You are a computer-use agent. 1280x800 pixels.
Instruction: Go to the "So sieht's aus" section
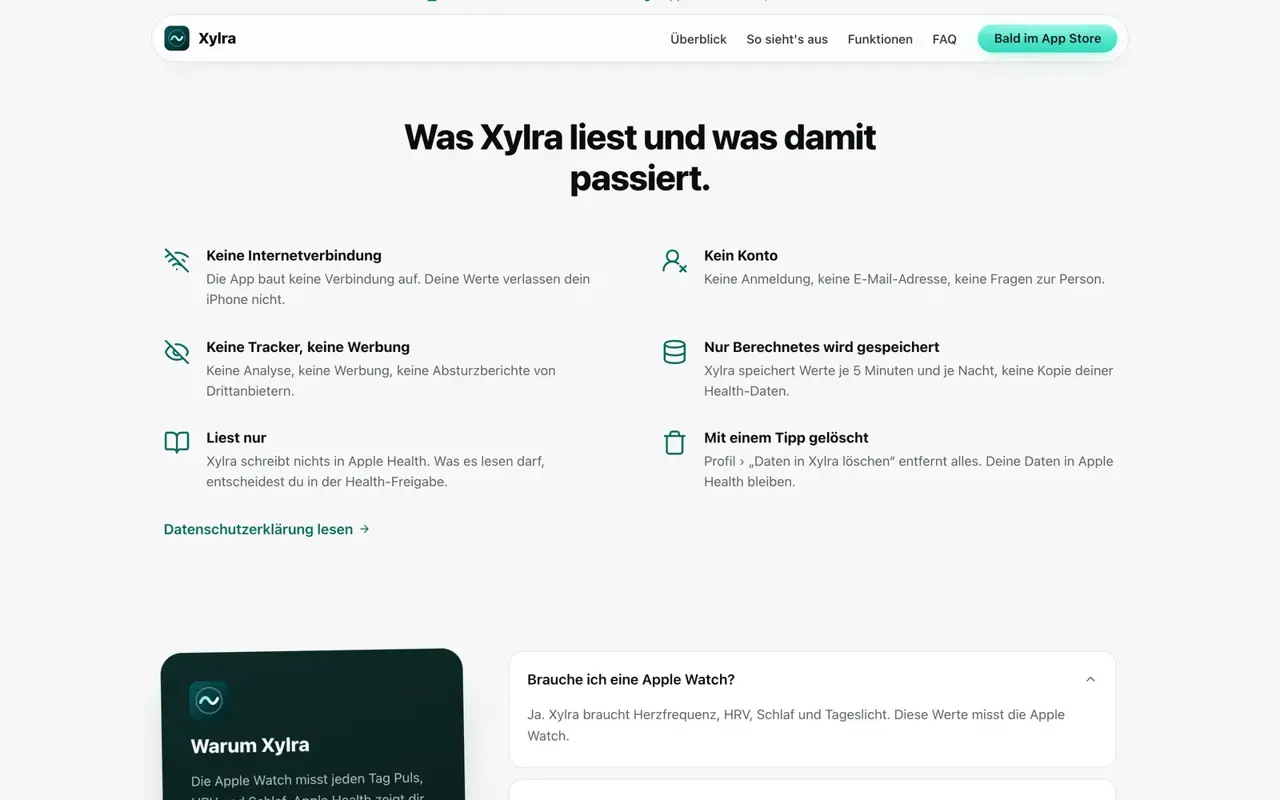coord(787,39)
